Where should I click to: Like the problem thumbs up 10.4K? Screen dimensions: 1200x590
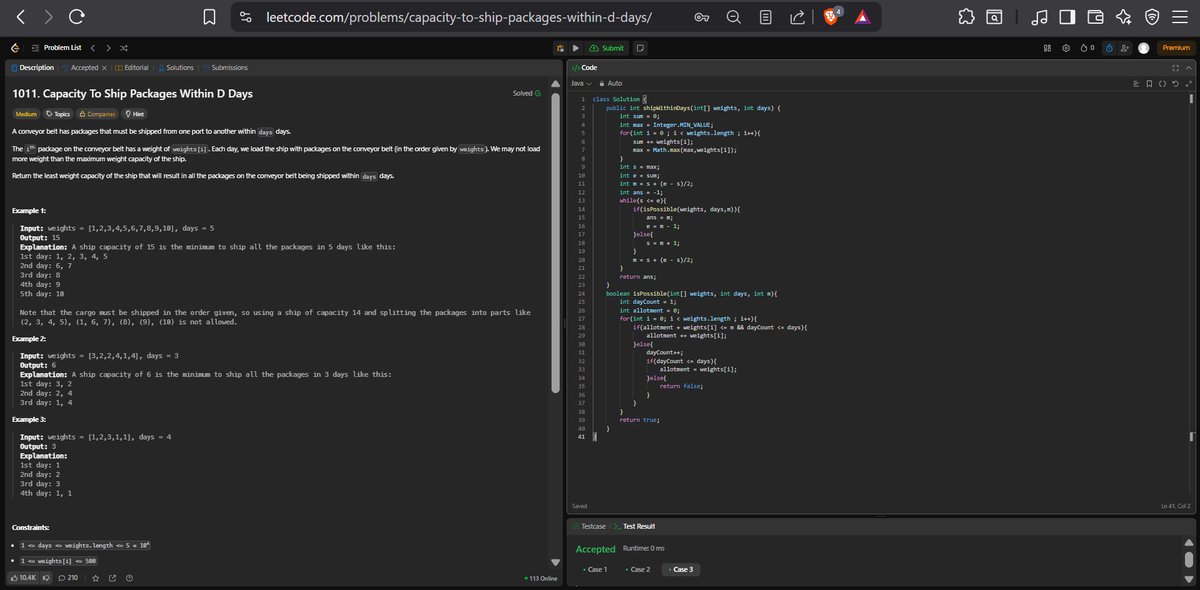click(x=23, y=578)
